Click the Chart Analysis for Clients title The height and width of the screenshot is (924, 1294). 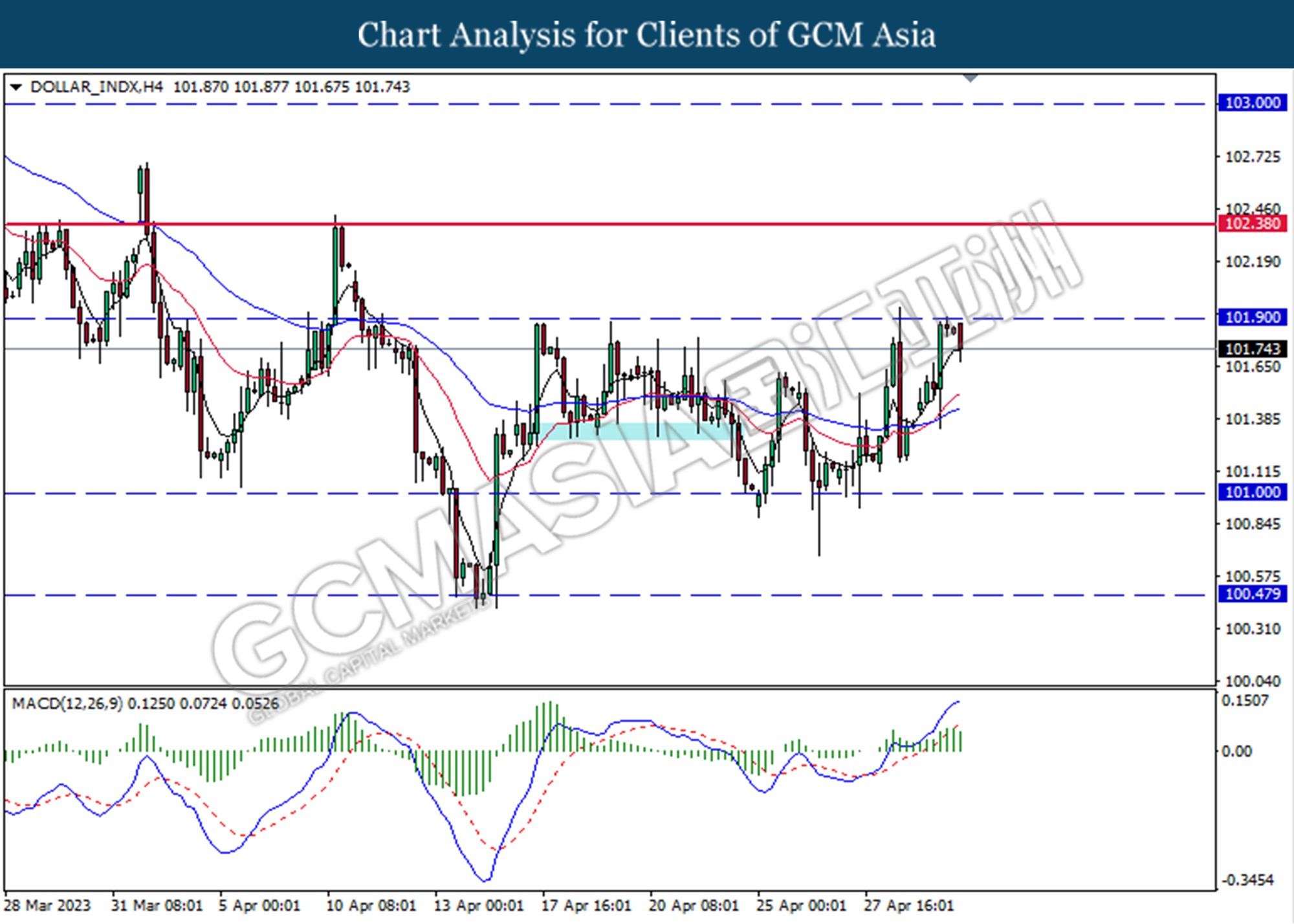pyautogui.click(x=647, y=35)
